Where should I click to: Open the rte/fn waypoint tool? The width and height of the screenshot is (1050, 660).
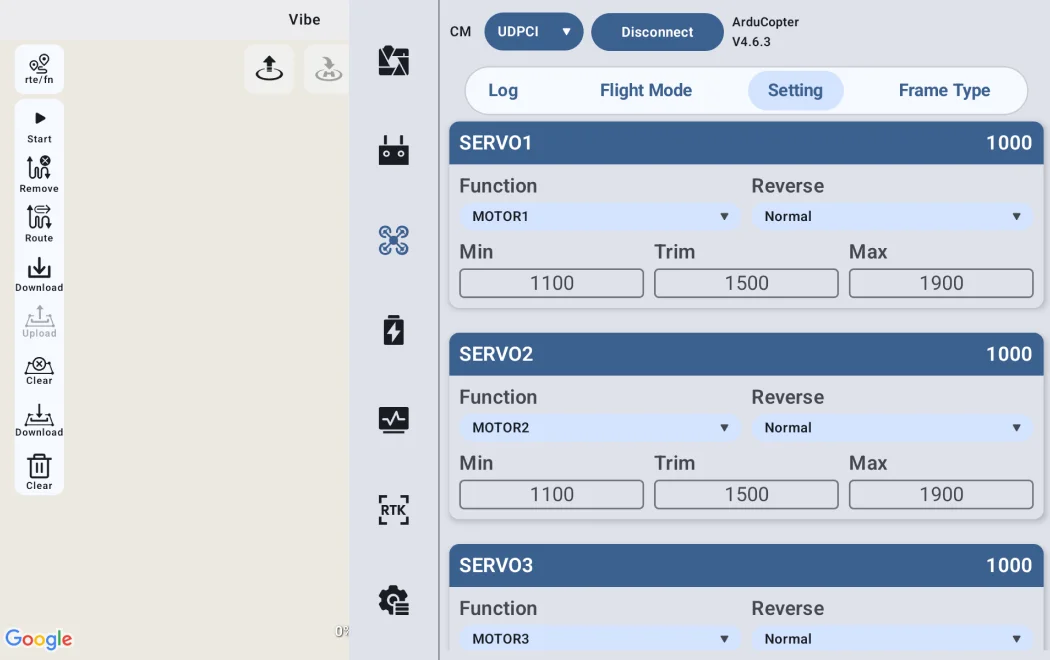(40, 69)
